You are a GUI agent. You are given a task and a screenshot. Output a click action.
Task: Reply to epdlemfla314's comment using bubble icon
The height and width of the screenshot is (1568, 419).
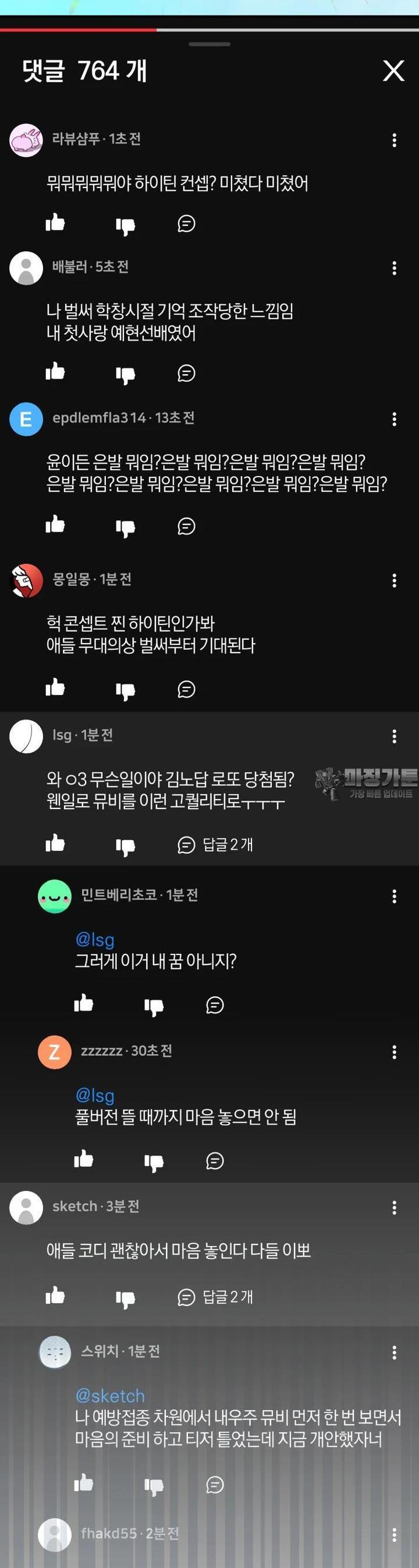[186, 526]
